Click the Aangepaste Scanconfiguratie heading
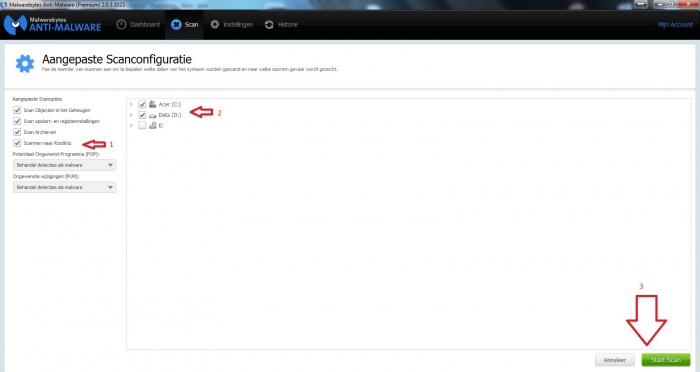 point(117,59)
